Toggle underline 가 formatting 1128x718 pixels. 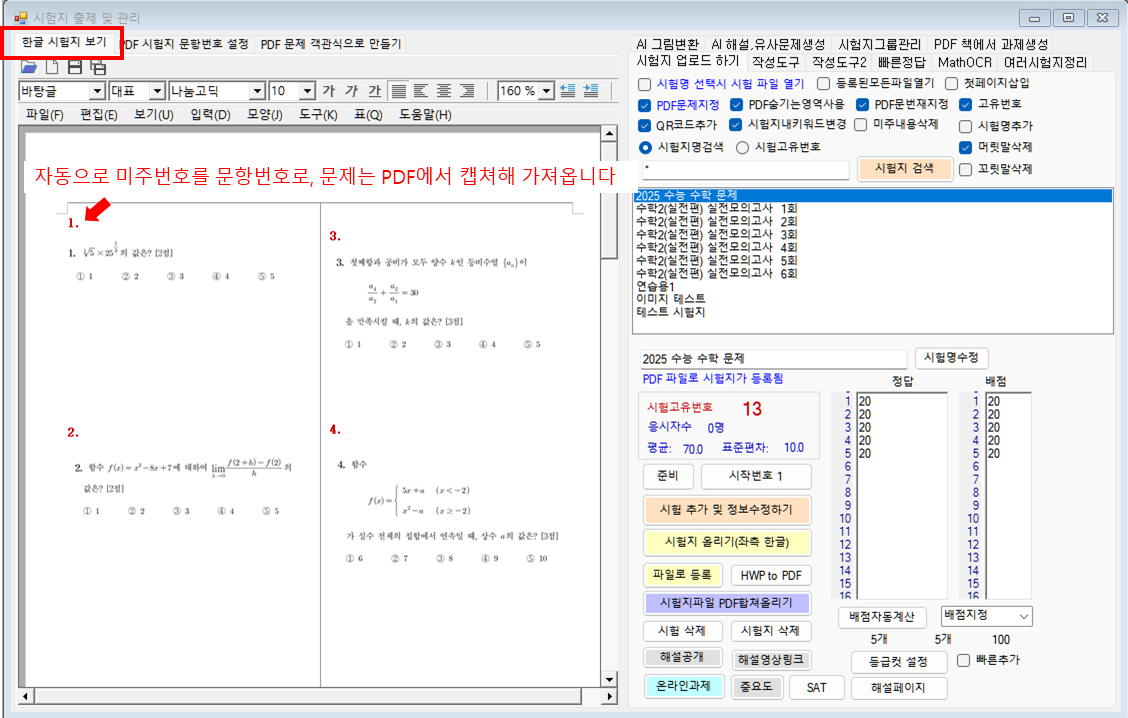pyautogui.click(x=374, y=91)
